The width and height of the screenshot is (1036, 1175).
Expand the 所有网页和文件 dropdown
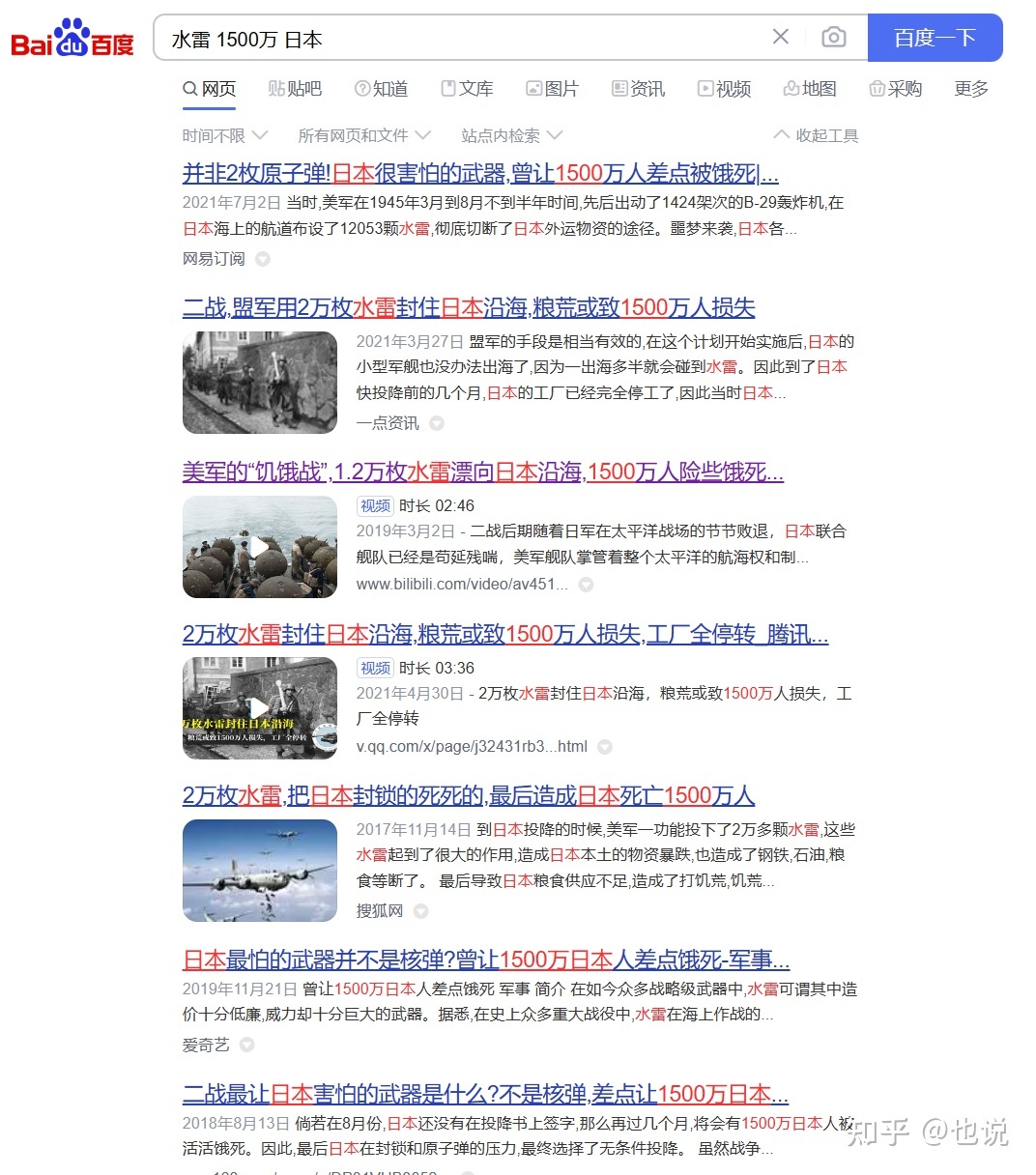click(x=363, y=135)
